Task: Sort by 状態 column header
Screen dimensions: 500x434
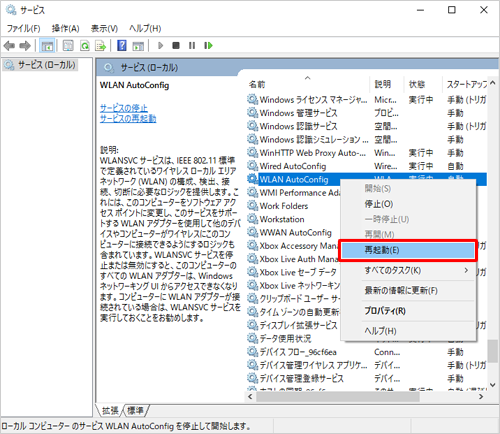Action: 423,84
